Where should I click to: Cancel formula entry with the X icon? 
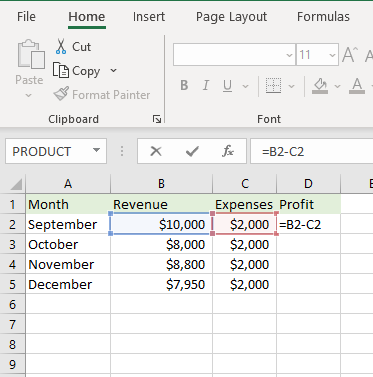point(156,152)
